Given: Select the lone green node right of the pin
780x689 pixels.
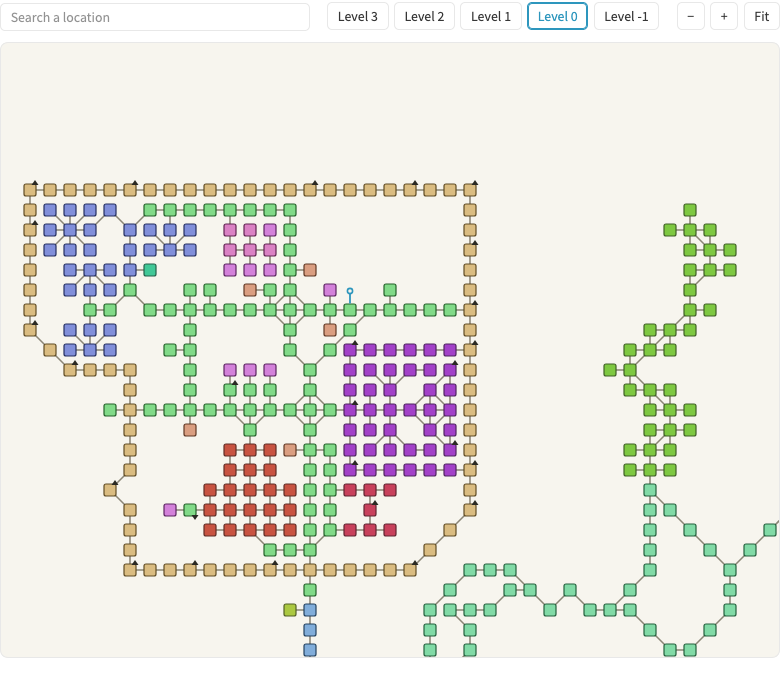Looking at the screenshot, I should [x=390, y=290].
